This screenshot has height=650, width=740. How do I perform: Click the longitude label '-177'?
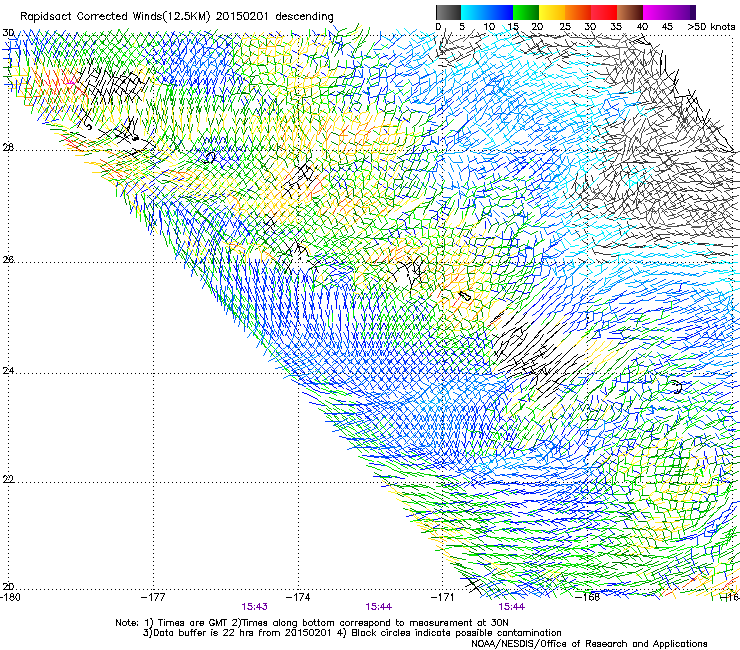point(153,597)
